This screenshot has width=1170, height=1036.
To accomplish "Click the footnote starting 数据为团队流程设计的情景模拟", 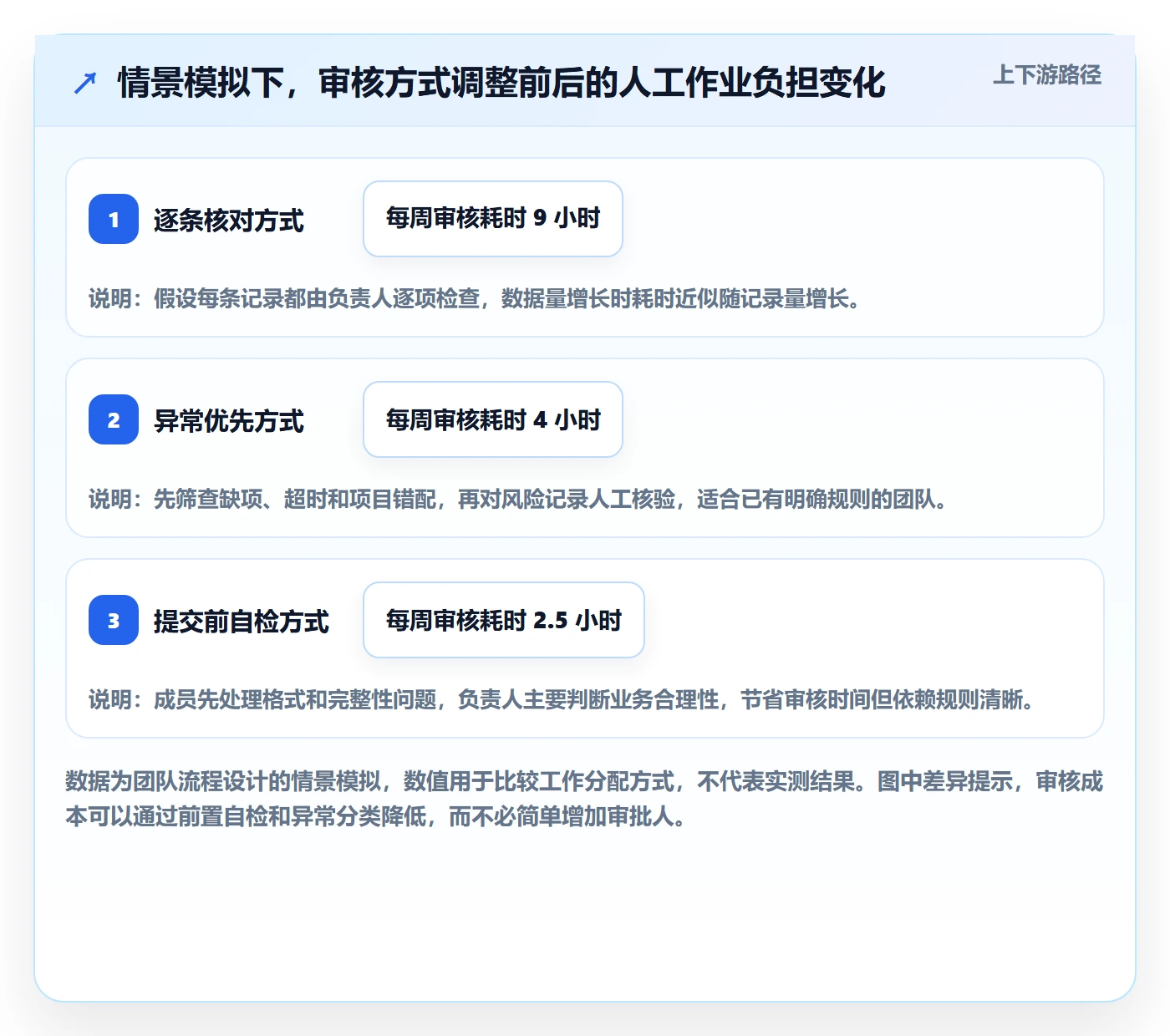I will (x=584, y=799).
